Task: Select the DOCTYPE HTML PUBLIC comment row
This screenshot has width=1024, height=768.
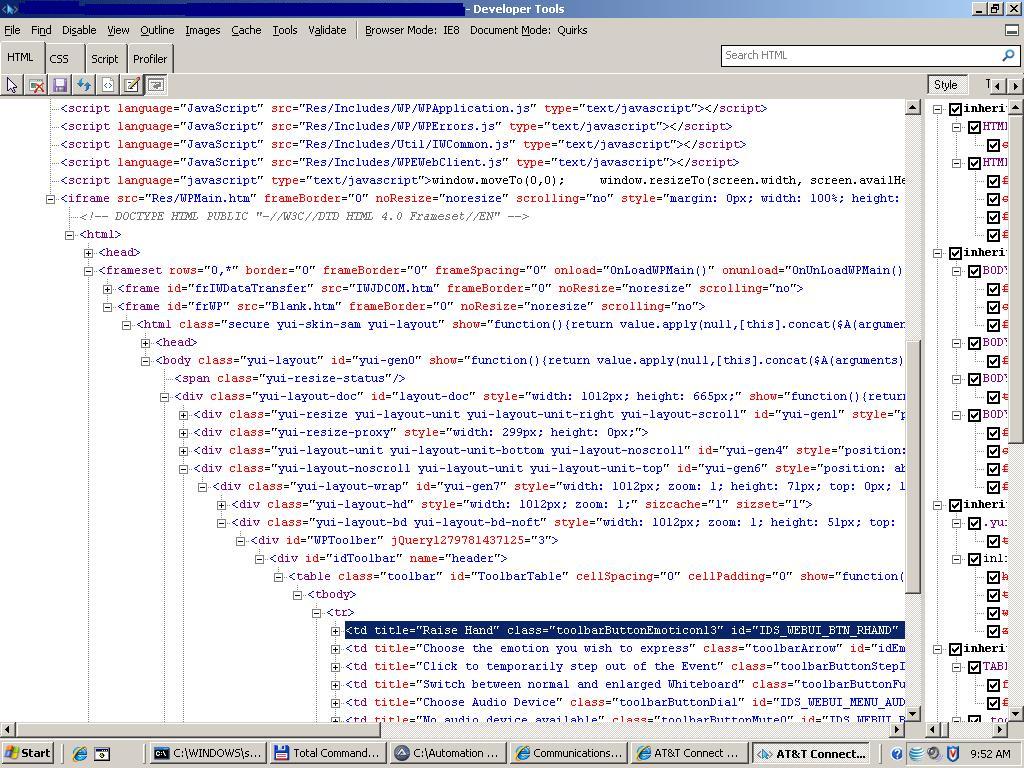Action: (x=304, y=217)
